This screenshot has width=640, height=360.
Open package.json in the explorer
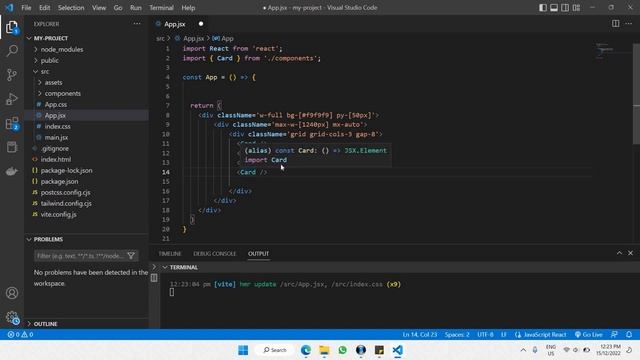(x=87, y=182)
